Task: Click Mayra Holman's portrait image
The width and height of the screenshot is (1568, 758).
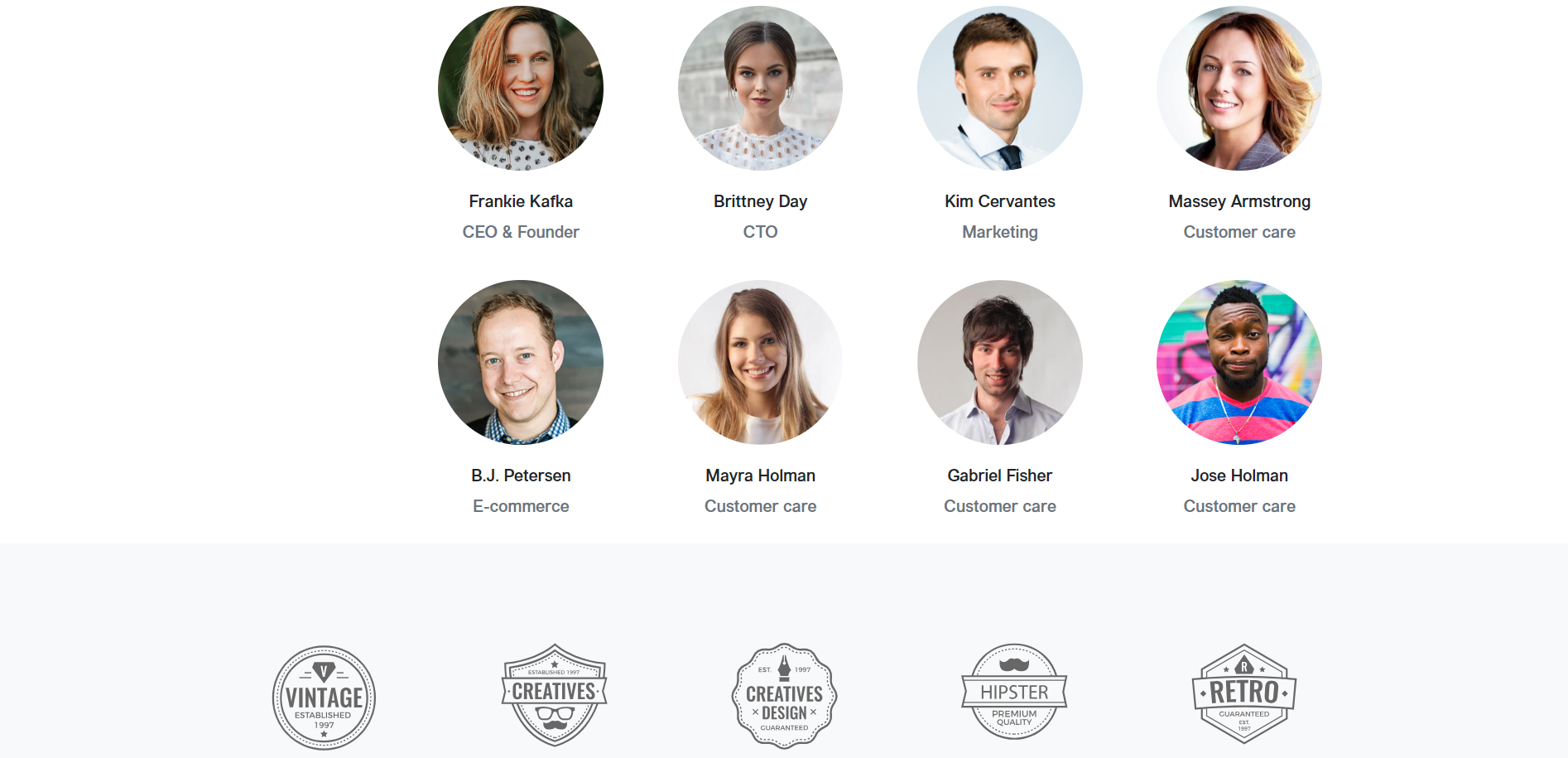Action: 760,362
